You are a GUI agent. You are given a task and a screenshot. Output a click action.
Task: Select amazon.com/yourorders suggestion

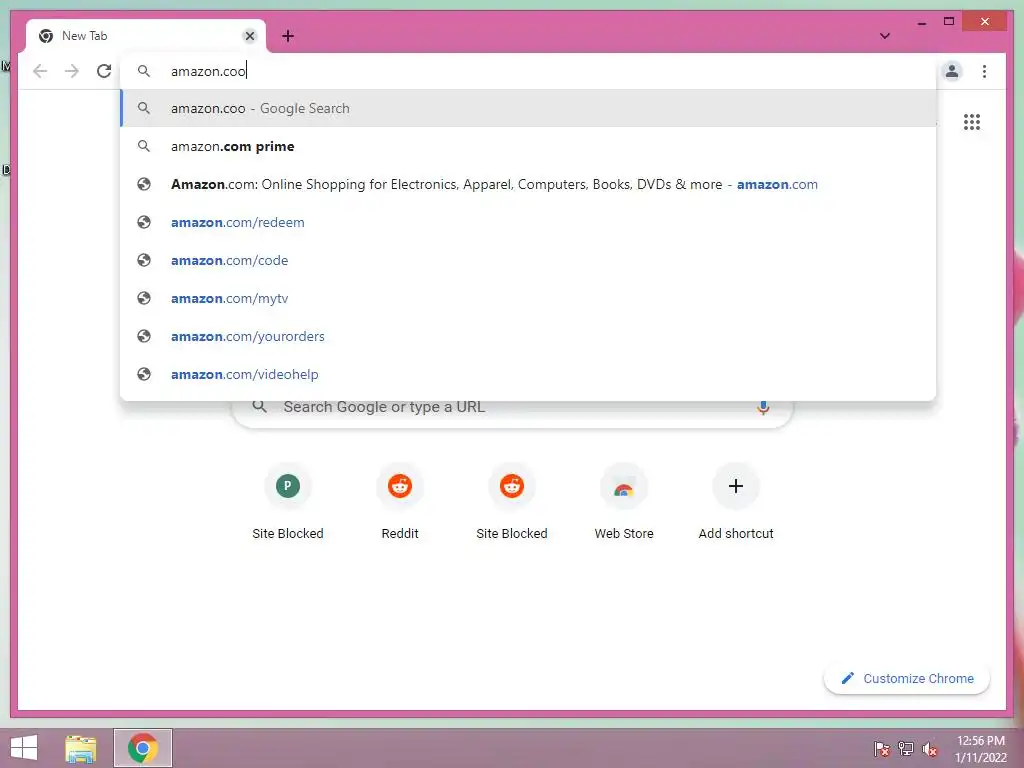coord(528,336)
